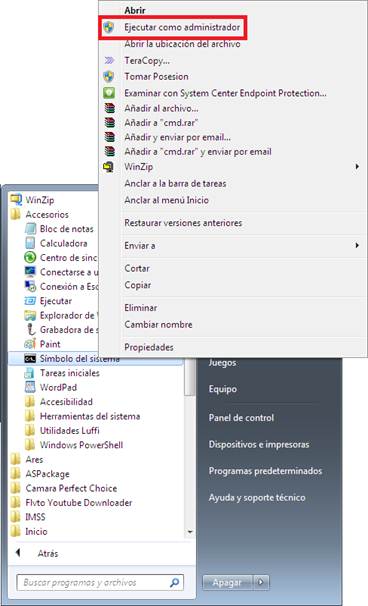Open the Apagar options arrow
The width and height of the screenshot is (368, 606).
261,582
